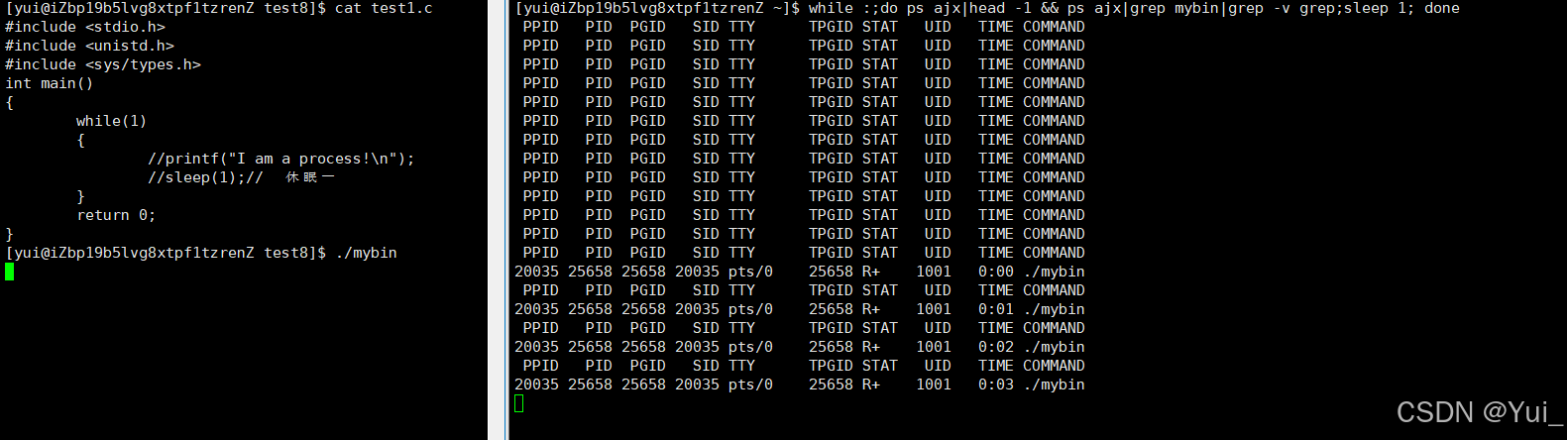Click the commented printf line
This screenshot has height=440, width=1568.
coord(281,159)
